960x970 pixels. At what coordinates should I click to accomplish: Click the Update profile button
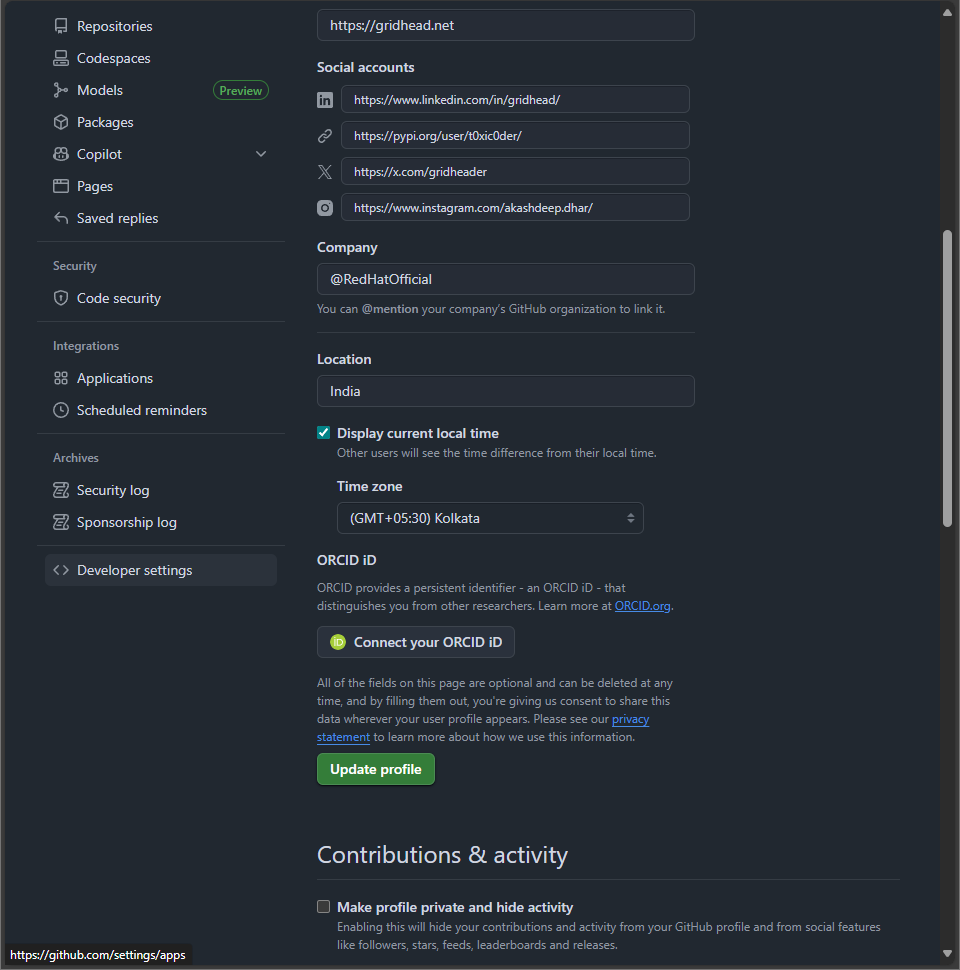point(375,769)
